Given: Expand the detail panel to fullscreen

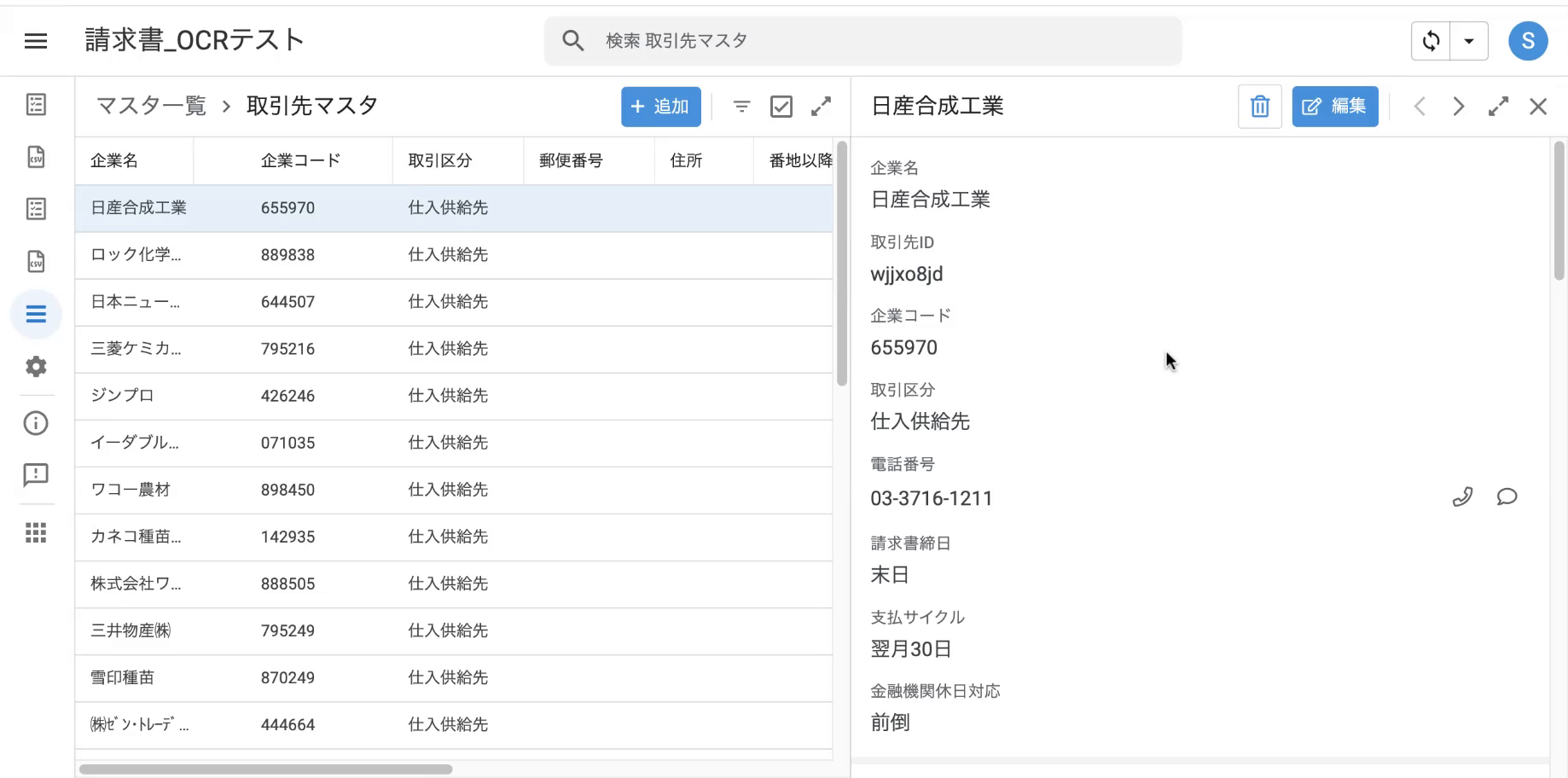Looking at the screenshot, I should click(x=1498, y=107).
